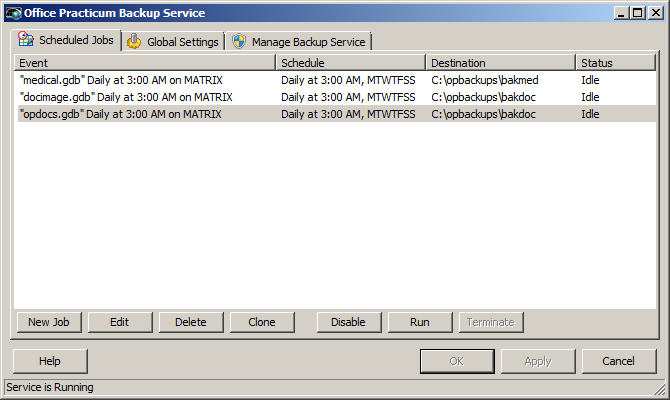Click the docimage.gdb row's Idle status
This screenshot has height=400, width=670.
pyautogui.click(x=590, y=97)
